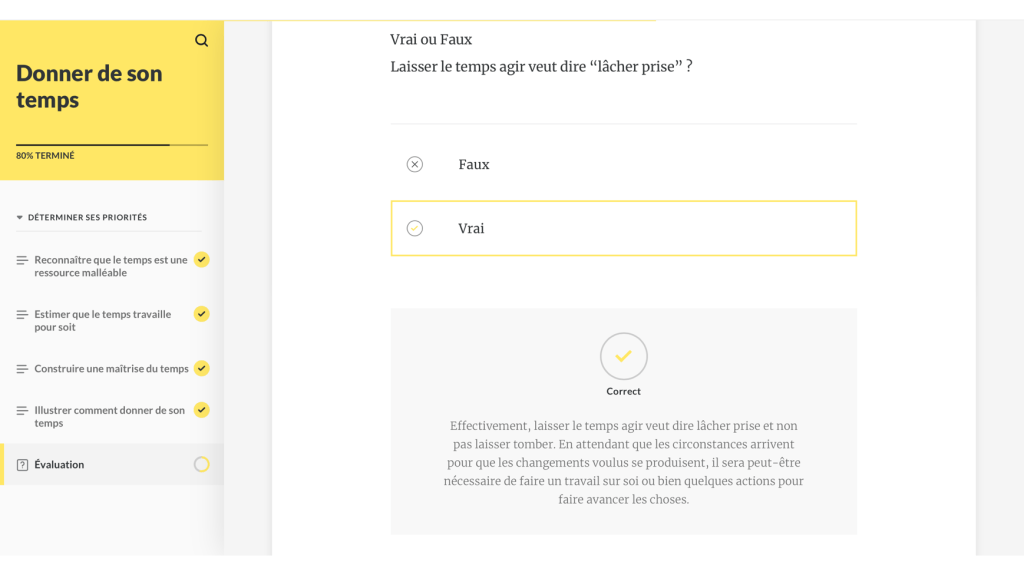Click lines icon beside Estimer que le temps
The image size is (1024, 575).
[x=22, y=314]
